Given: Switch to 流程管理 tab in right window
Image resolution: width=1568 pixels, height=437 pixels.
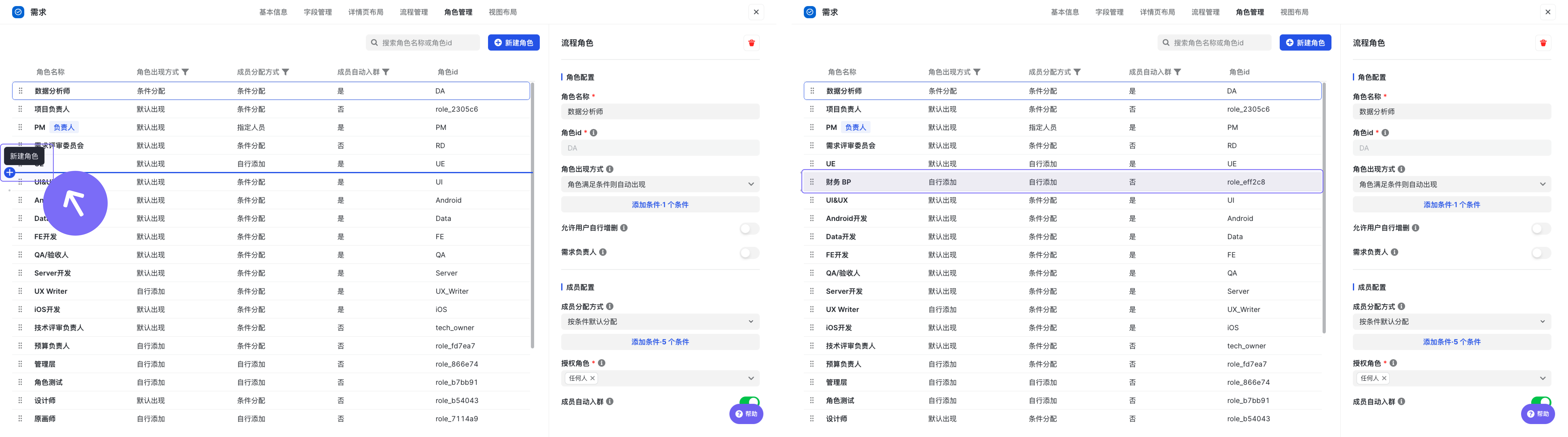Looking at the screenshot, I should coord(1205,12).
